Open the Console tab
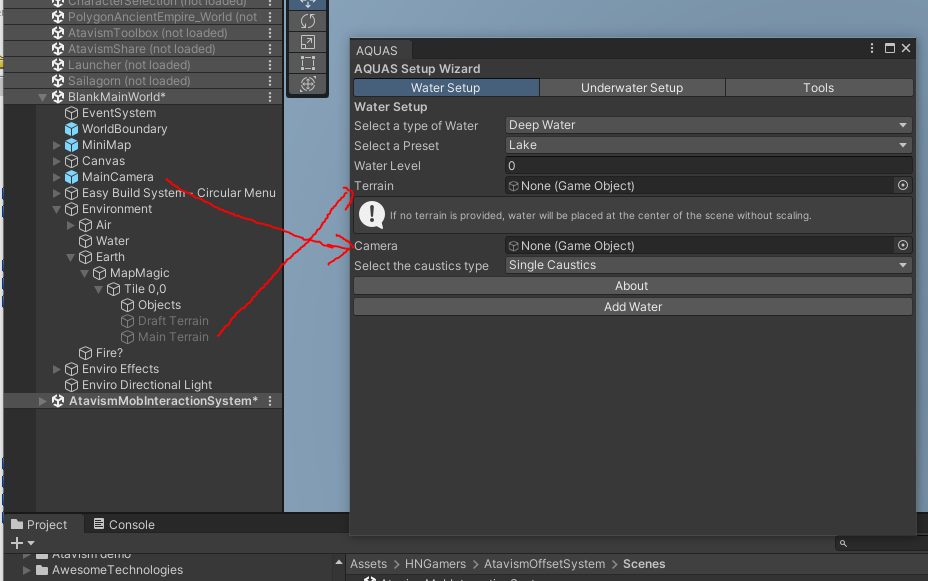 pos(124,524)
